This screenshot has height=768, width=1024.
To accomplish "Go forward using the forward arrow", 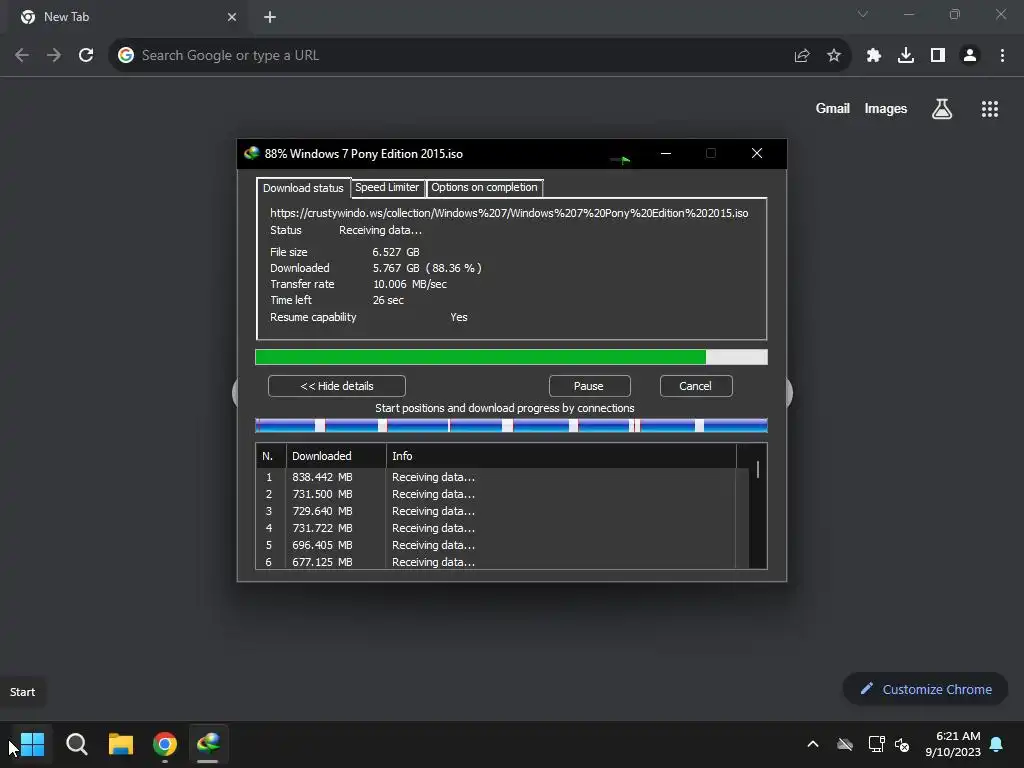I will pyautogui.click(x=54, y=56).
